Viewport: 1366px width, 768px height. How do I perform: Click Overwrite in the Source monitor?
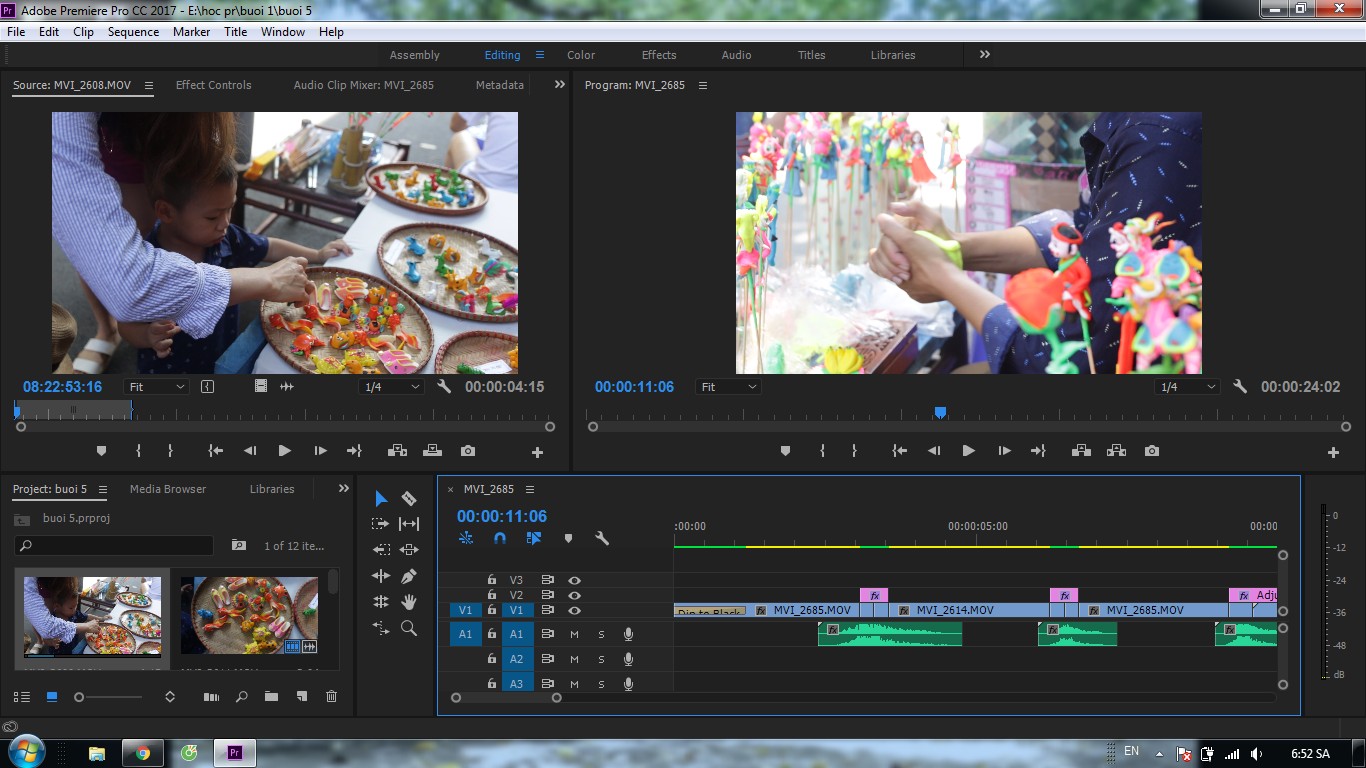click(432, 451)
